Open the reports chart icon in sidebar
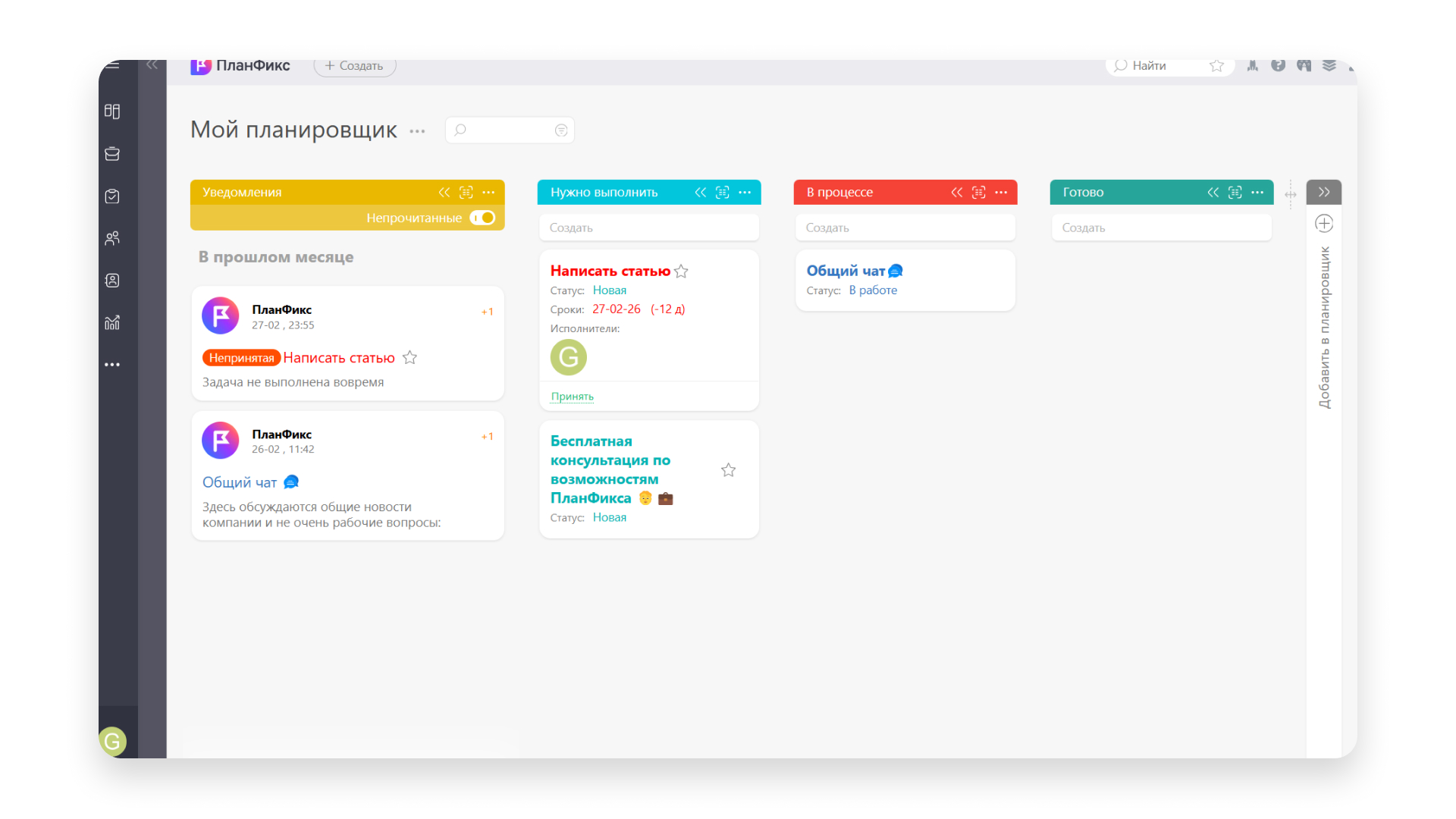Screen dimensions: 1456x819 point(112,322)
